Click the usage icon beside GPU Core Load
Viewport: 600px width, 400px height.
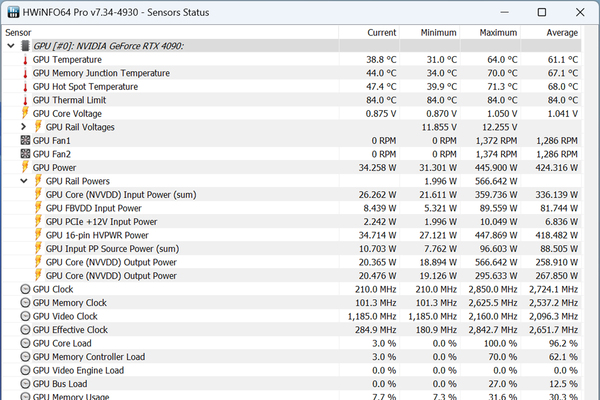pos(25,343)
